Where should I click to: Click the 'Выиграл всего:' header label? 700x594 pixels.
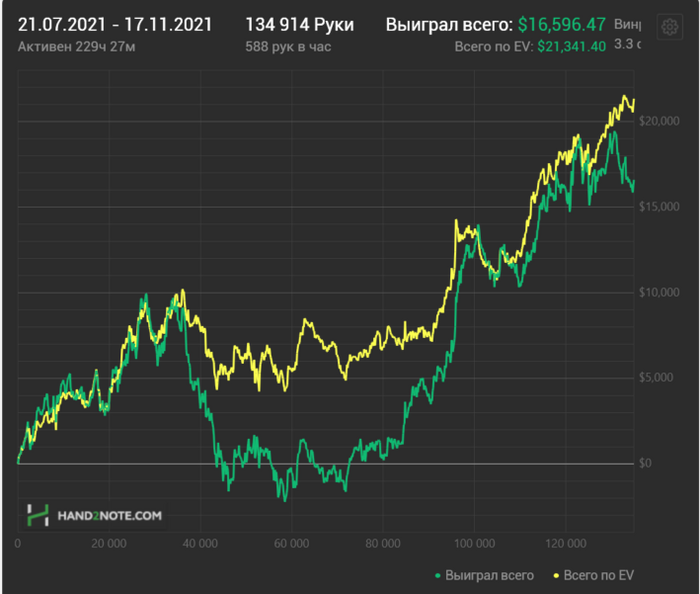[x=449, y=25]
